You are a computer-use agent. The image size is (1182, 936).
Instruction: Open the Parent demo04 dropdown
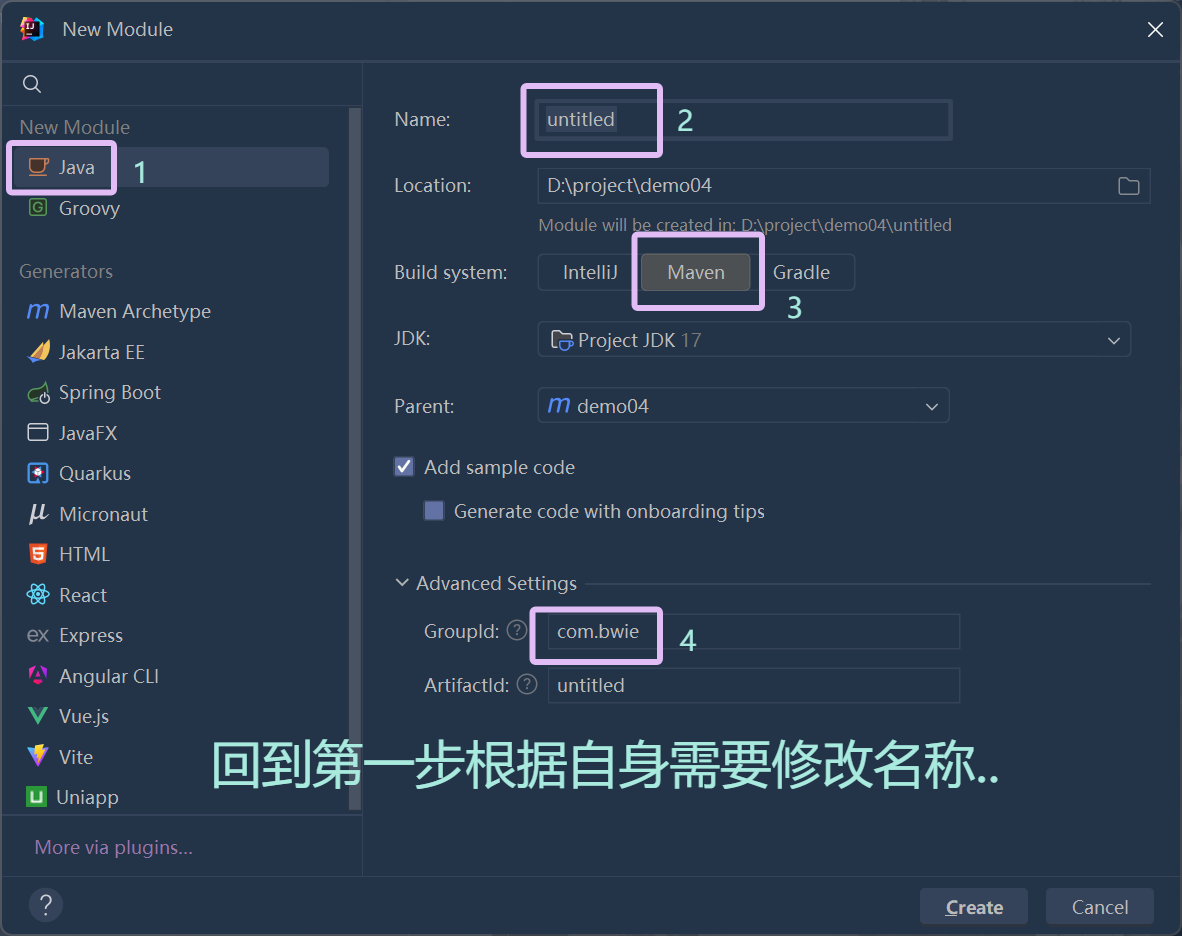743,405
